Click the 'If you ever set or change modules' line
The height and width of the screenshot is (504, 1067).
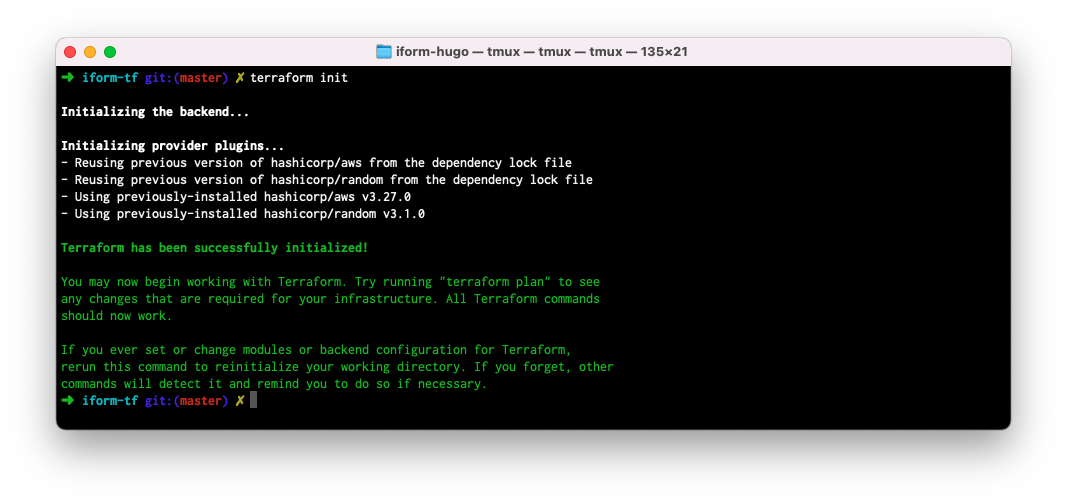[x=316, y=350]
